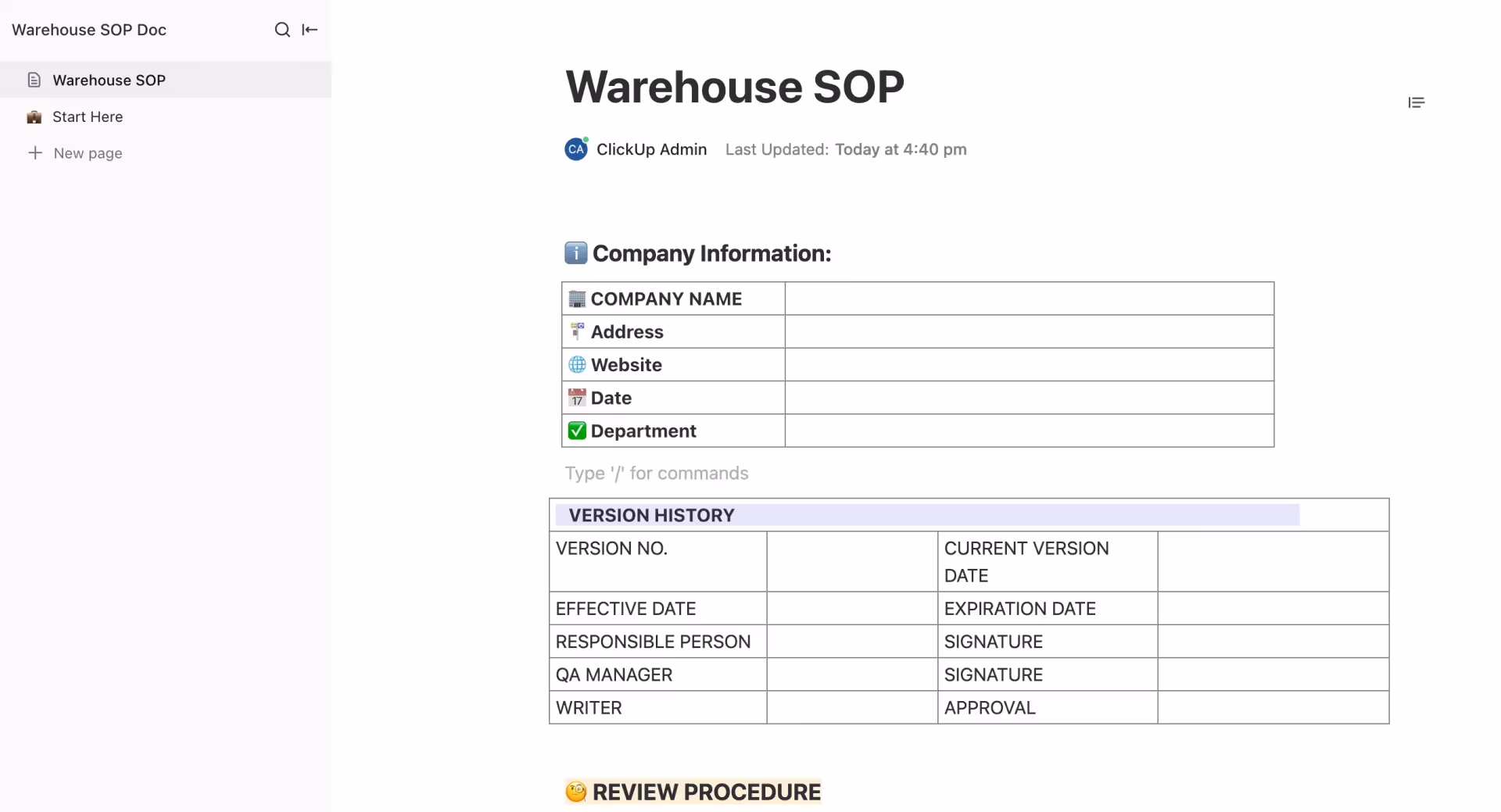Open the Warehouse SOP page in sidebar

click(x=109, y=79)
